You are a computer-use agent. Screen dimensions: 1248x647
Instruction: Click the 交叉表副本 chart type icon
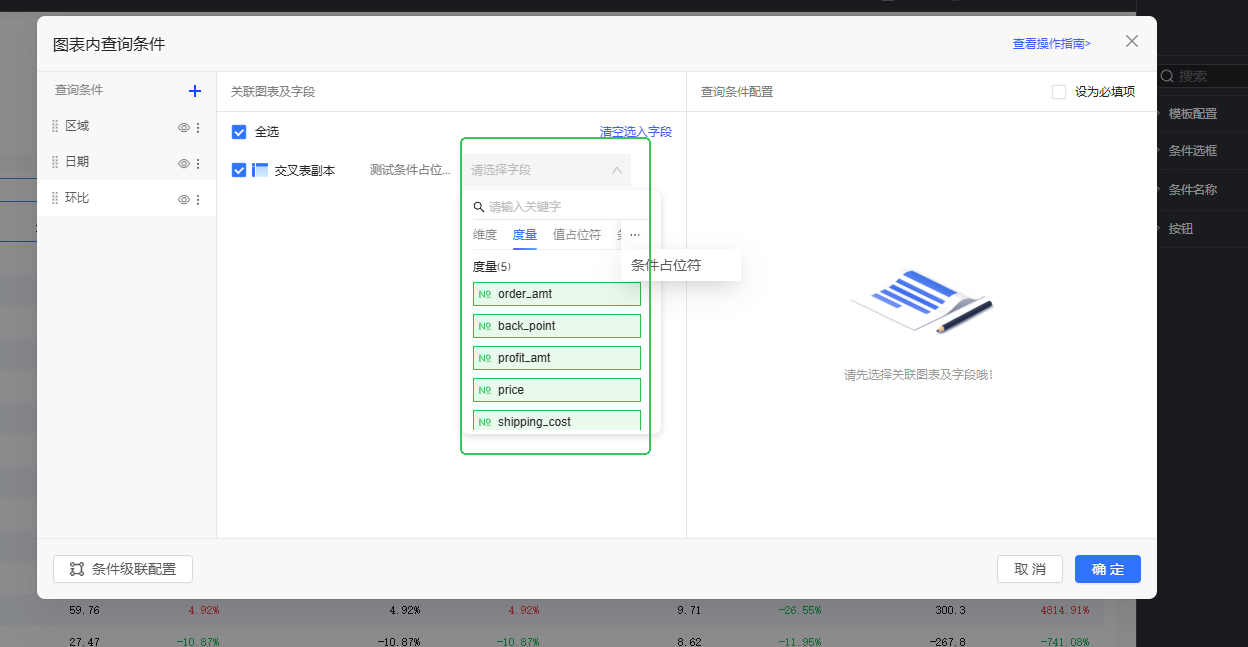click(x=260, y=170)
